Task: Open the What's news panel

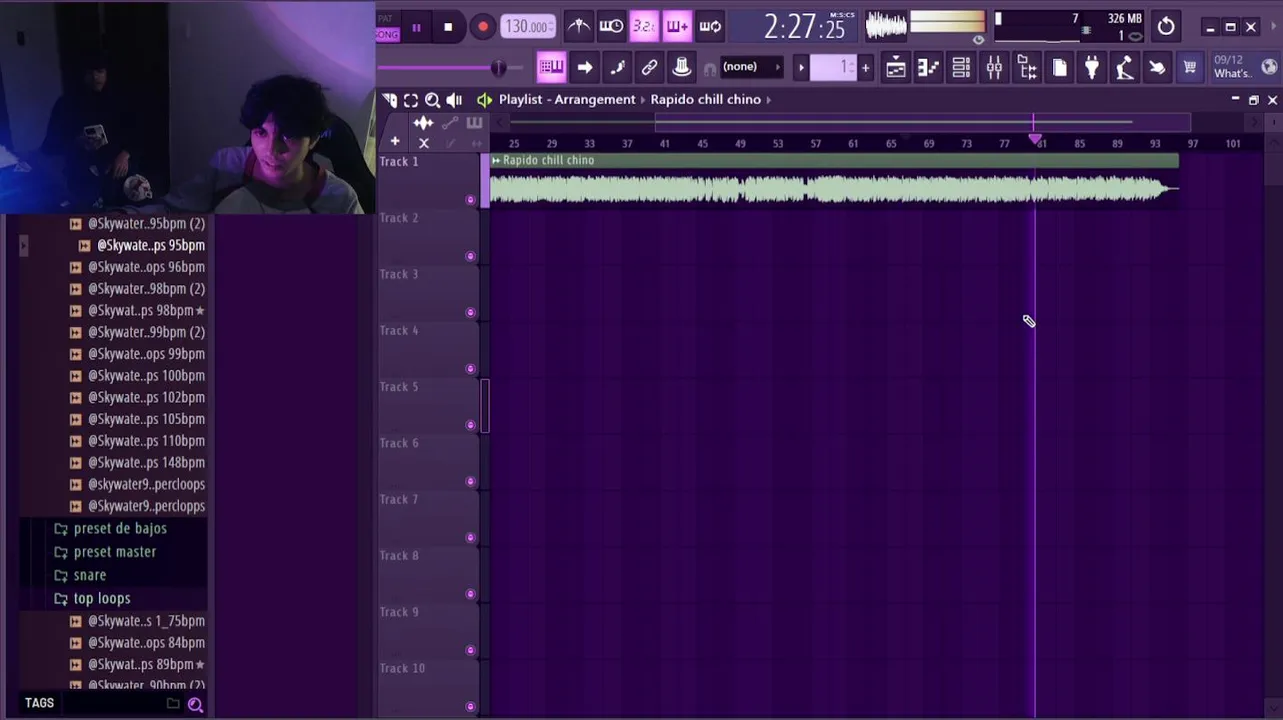Action: tap(1244, 67)
